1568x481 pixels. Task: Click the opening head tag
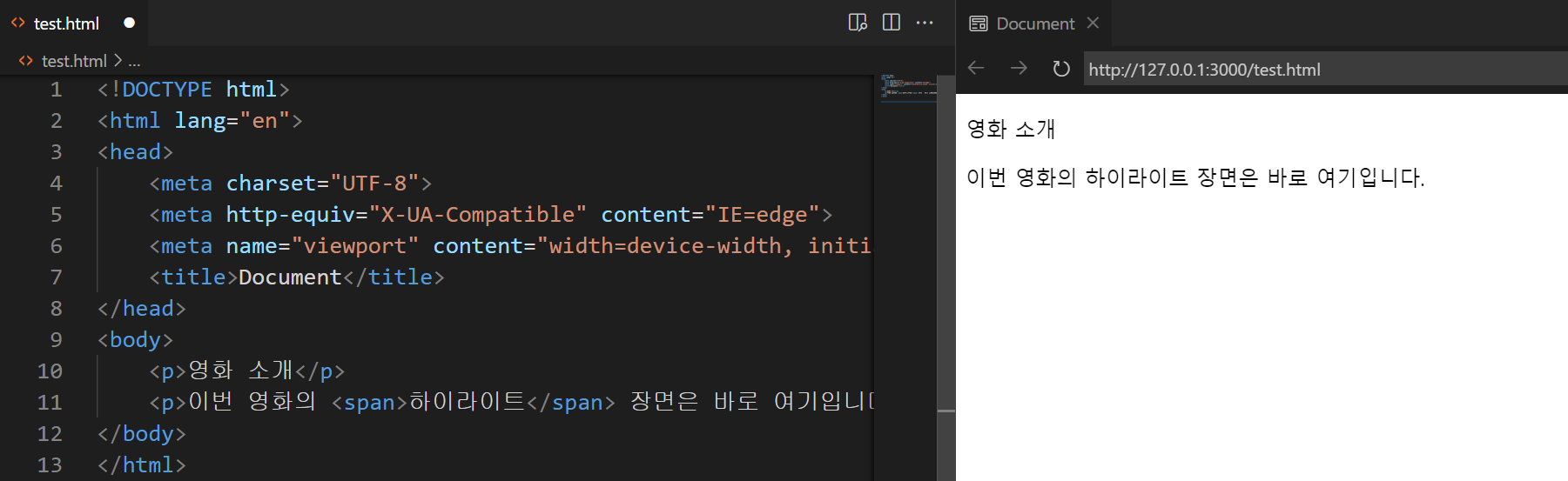coord(135,152)
